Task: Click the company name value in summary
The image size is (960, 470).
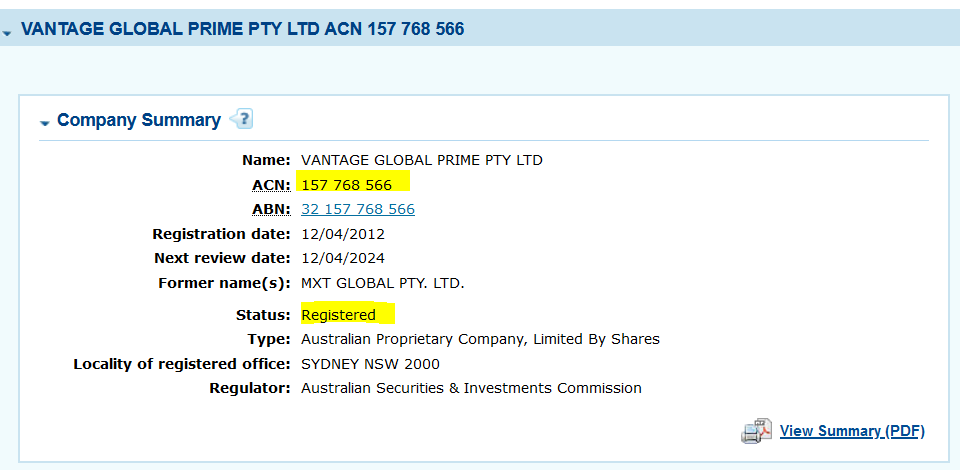Action: [x=422, y=160]
